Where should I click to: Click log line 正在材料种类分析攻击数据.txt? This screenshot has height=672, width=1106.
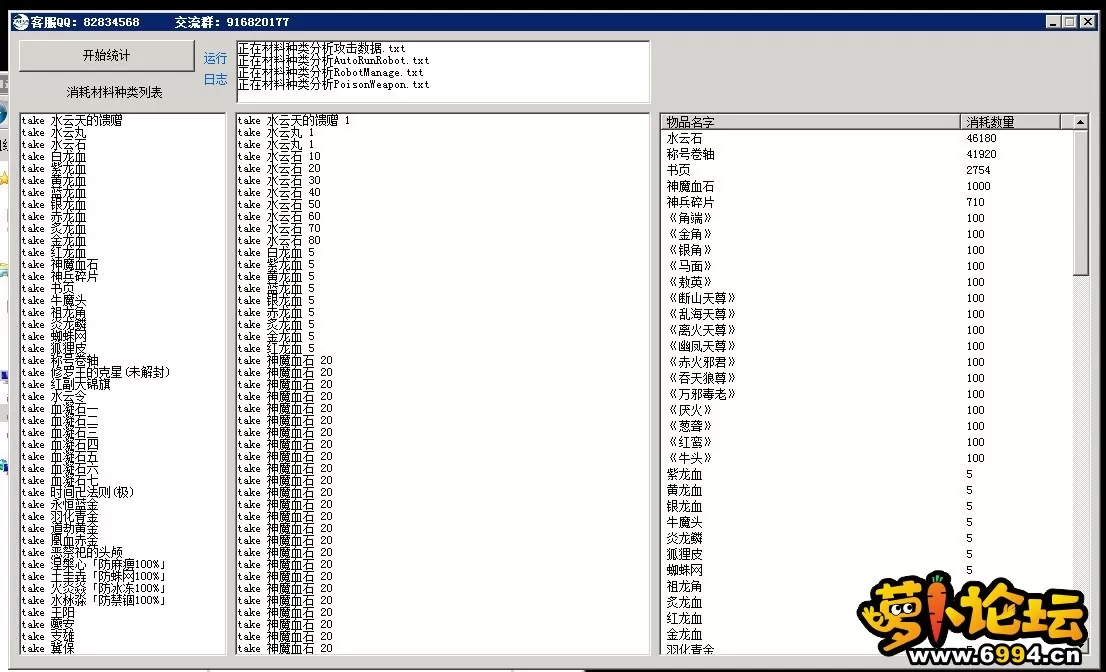coord(321,49)
